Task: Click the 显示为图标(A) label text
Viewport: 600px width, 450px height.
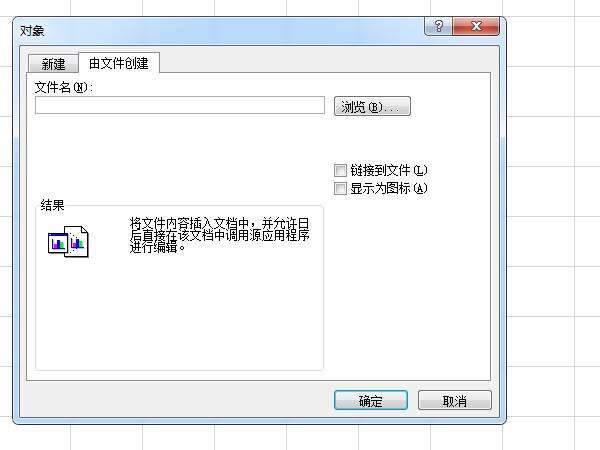Action: click(x=389, y=188)
